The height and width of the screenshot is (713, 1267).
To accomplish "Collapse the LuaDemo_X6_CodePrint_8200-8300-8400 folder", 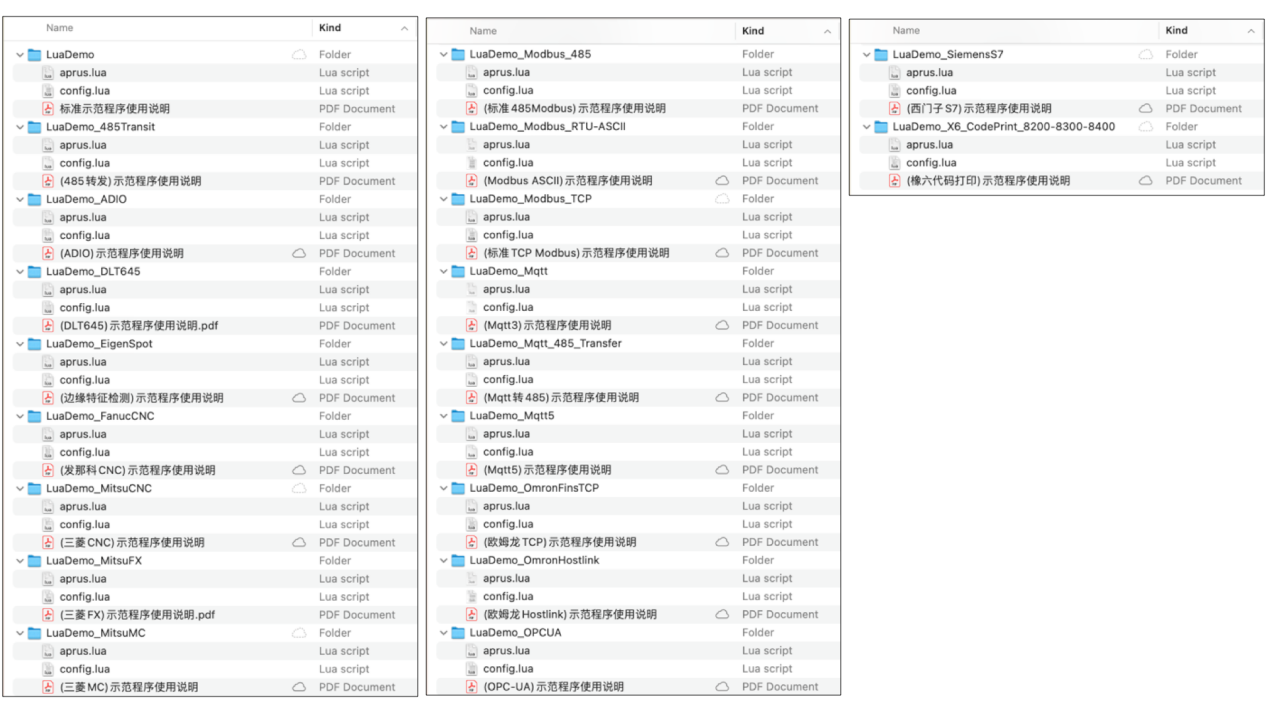I will tap(867, 127).
